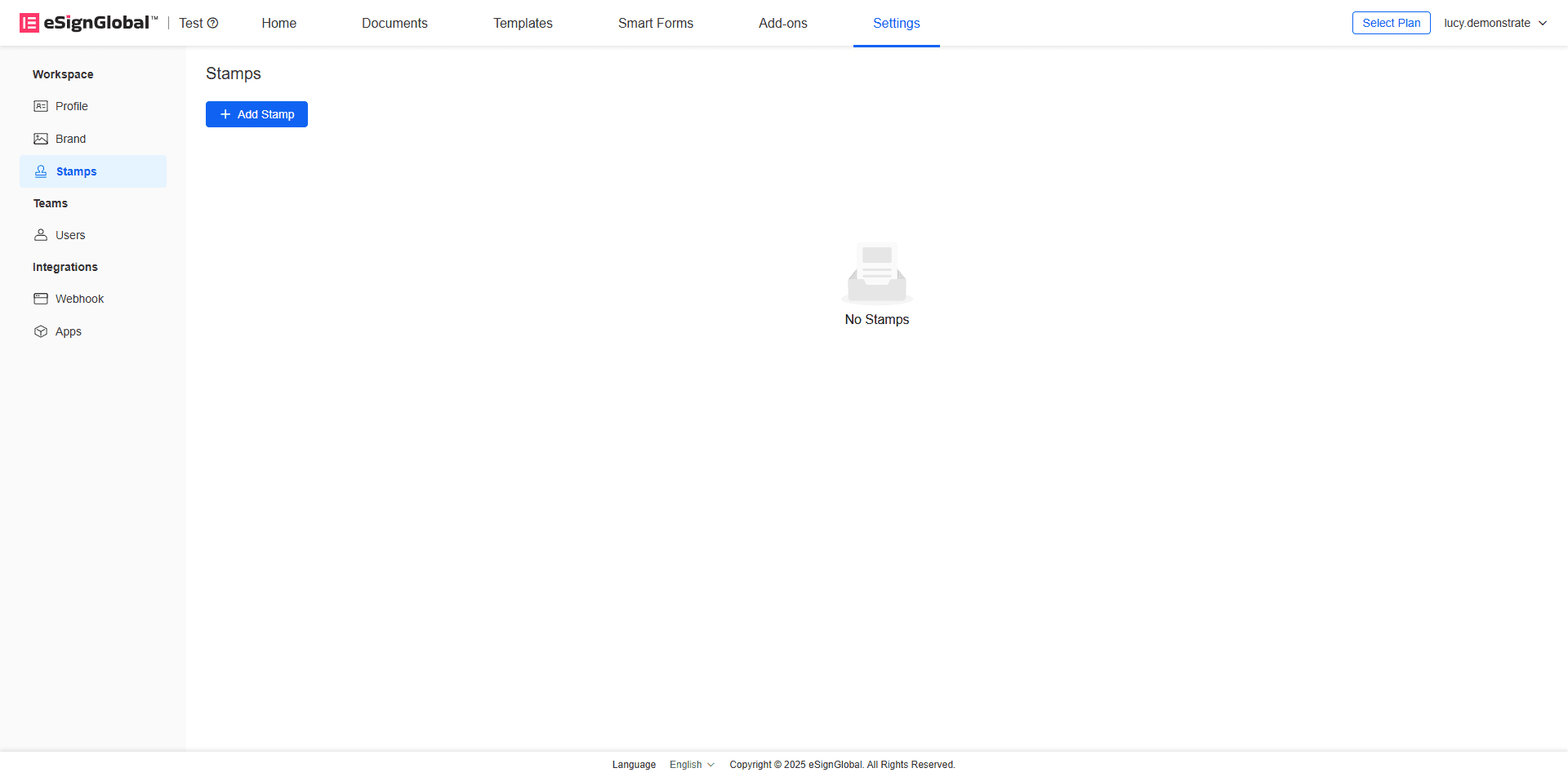Open Users via the person icon
The width and height of the screenshot is (1568, 777).
point(41,235)
